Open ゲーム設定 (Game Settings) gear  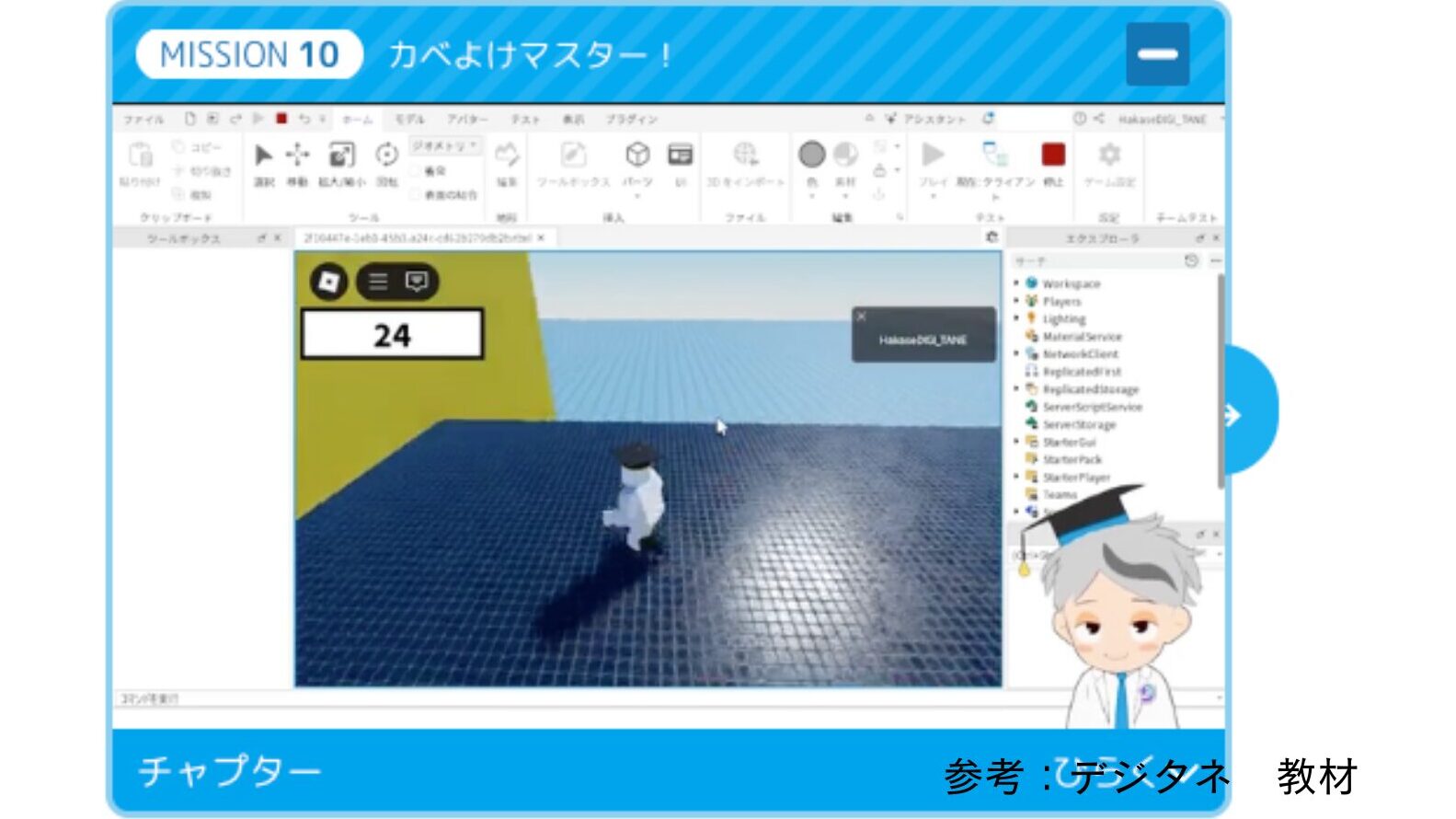(1109, 155)
